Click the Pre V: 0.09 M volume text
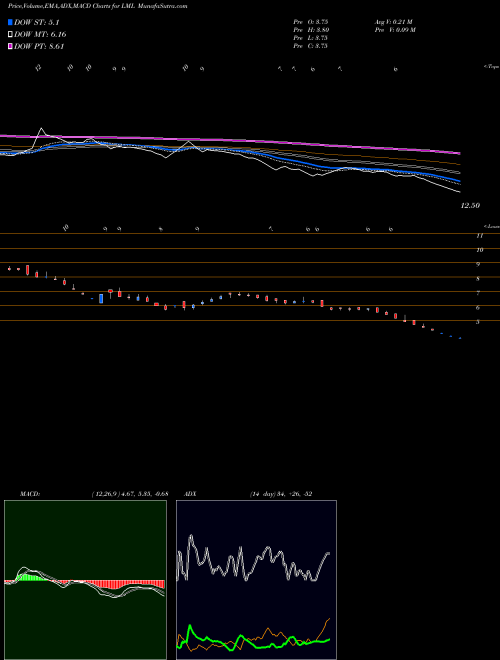 click(x=395, y=30)
